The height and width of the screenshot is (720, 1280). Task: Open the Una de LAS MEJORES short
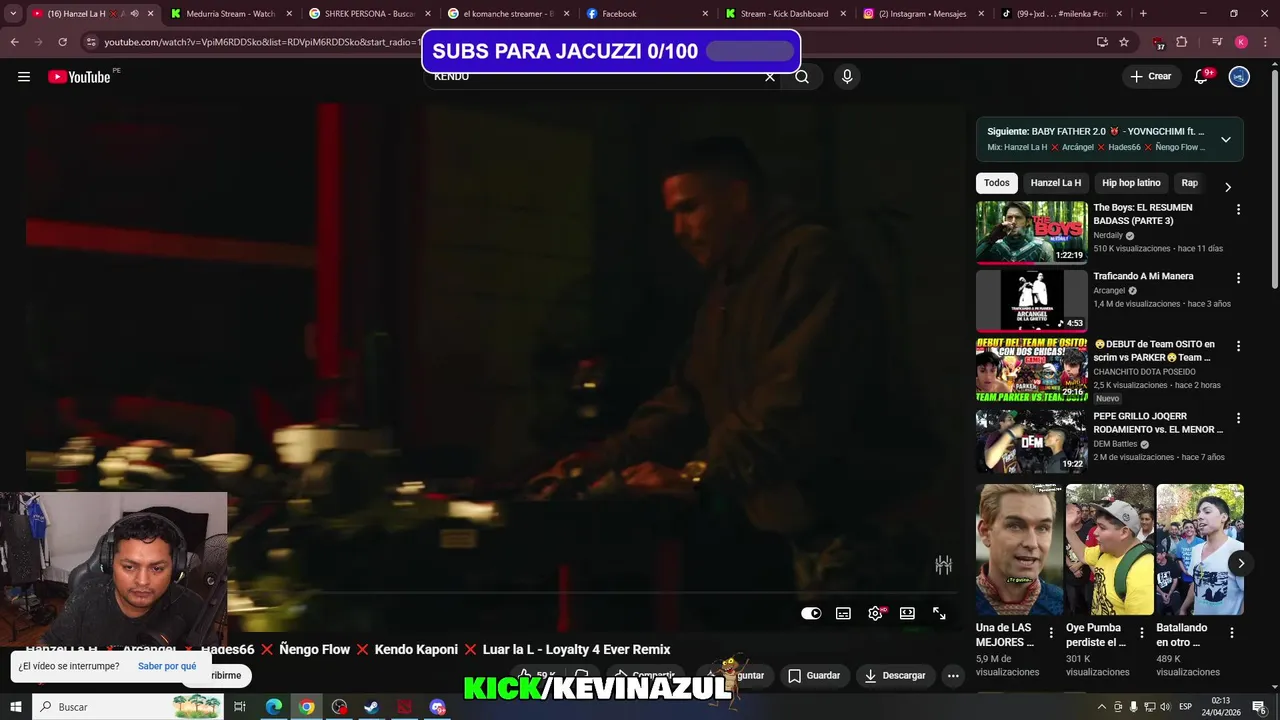pyautogui.click(x=1020, y=550)
